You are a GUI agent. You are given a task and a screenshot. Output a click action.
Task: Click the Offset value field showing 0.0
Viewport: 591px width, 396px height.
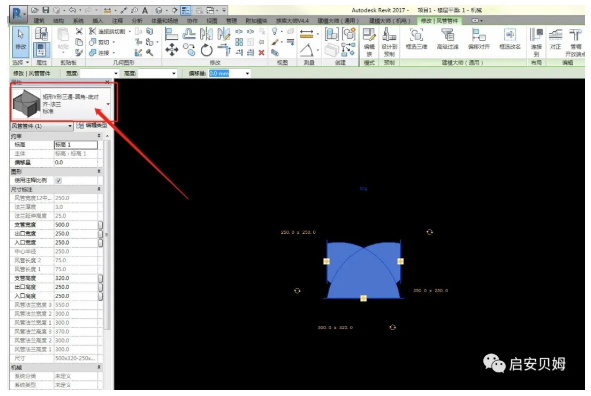(x=76, y=162)
